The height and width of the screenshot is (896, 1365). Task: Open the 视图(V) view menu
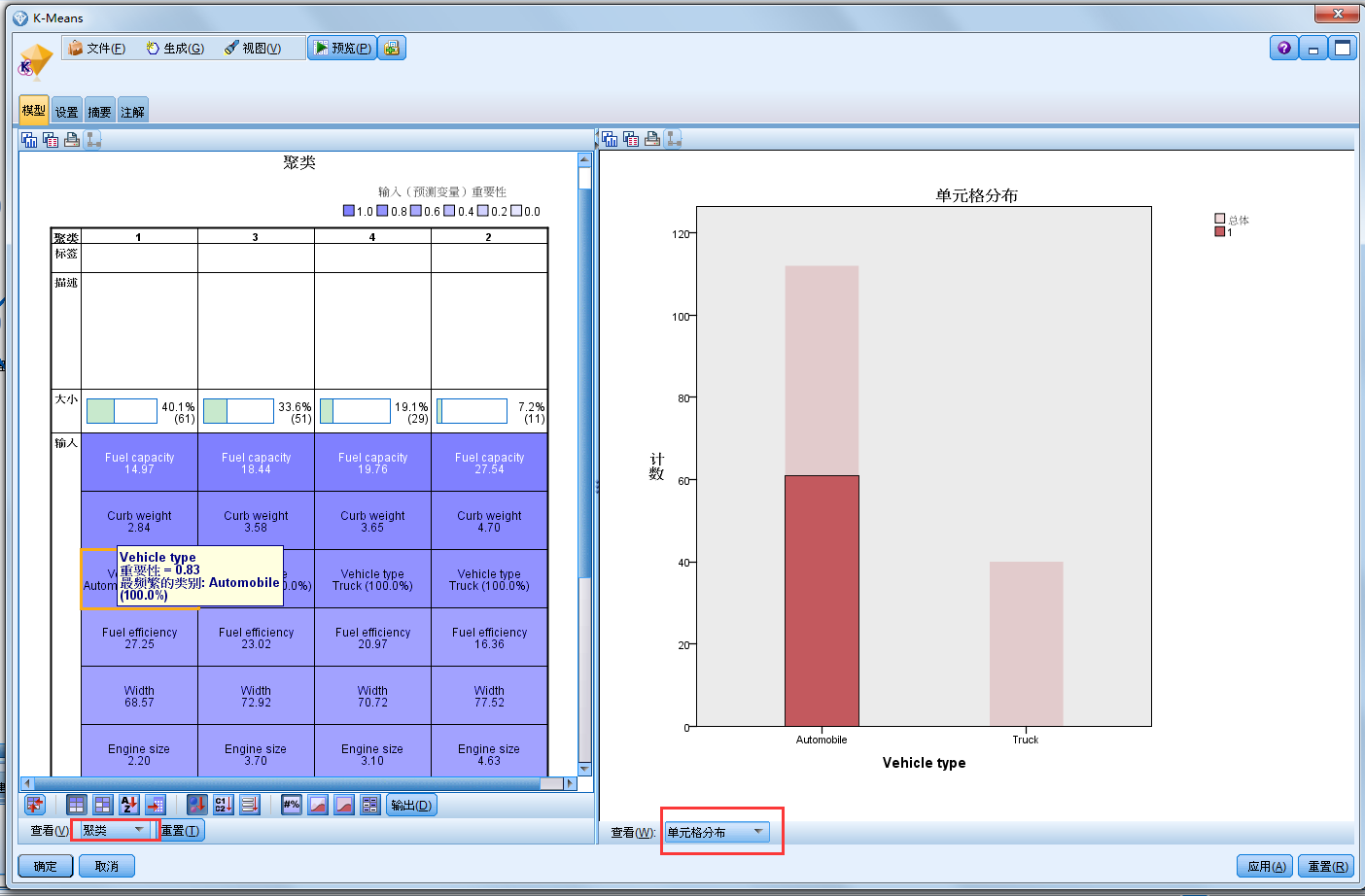[253, 48]
